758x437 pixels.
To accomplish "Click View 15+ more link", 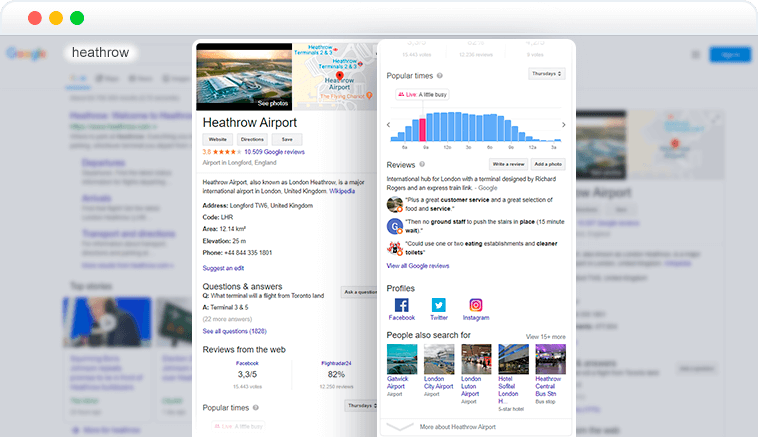I will (x=545, y=337).
